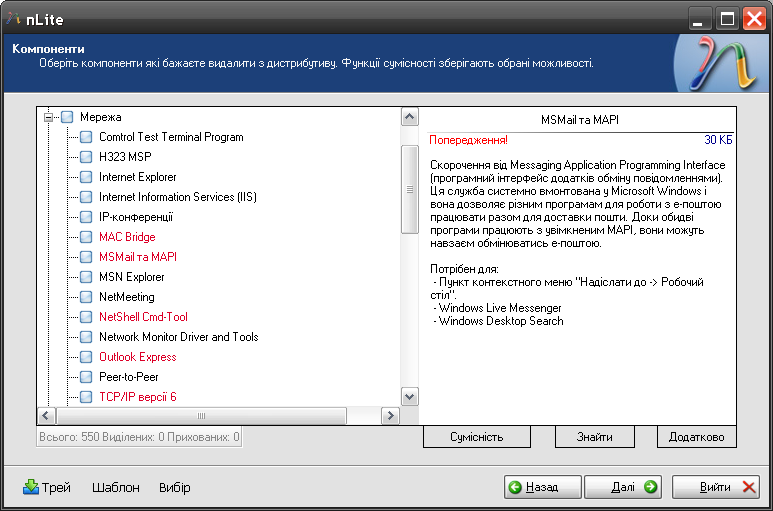Click the green back arrow icon on Назад
Image resolution: width=773 pixels, height=511 pixels.
[x=515, y=487]
